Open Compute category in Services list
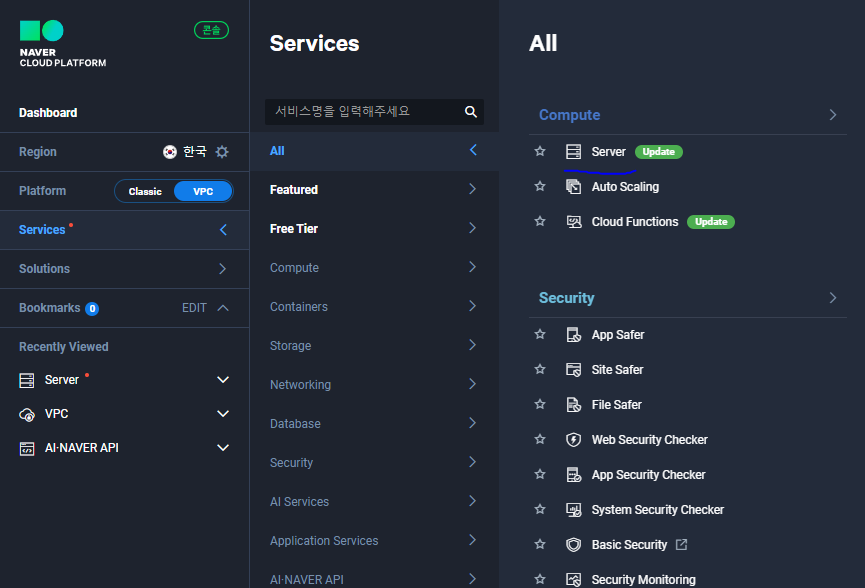Screen dimensions: 865x588 point(374,268)
